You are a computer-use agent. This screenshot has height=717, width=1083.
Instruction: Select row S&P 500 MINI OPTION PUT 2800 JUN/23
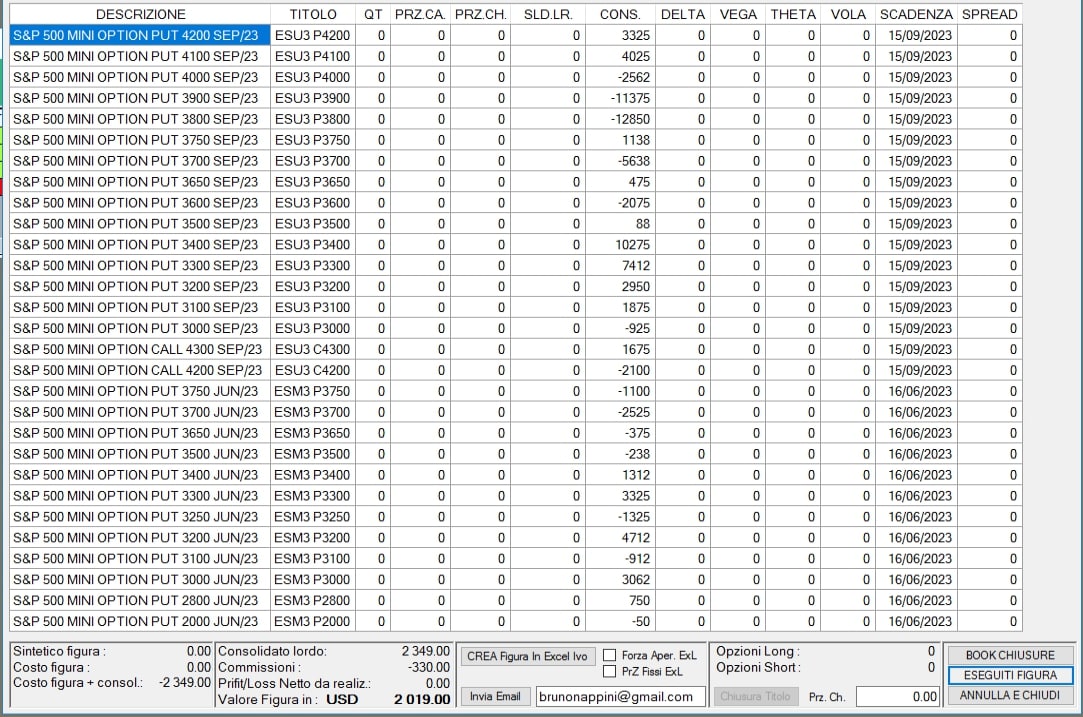(x=516, y=600)
